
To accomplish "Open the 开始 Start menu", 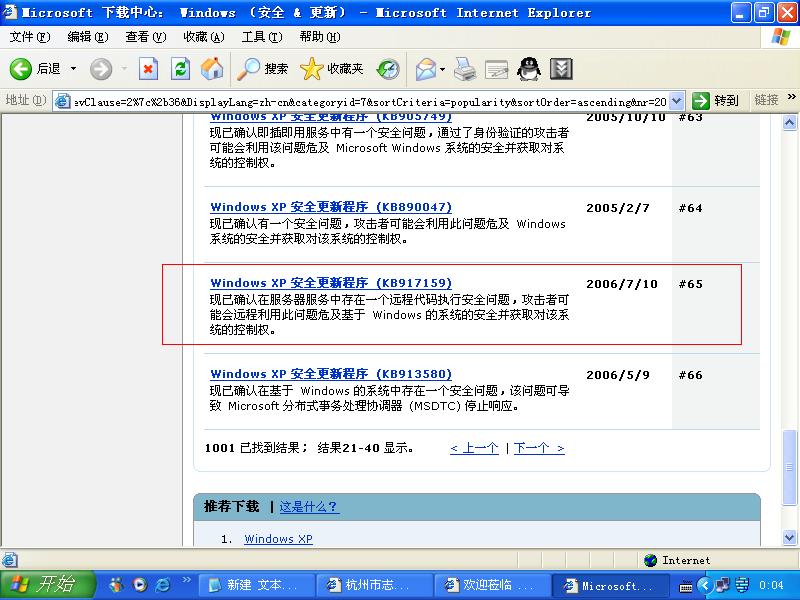I will click(47, 585).
